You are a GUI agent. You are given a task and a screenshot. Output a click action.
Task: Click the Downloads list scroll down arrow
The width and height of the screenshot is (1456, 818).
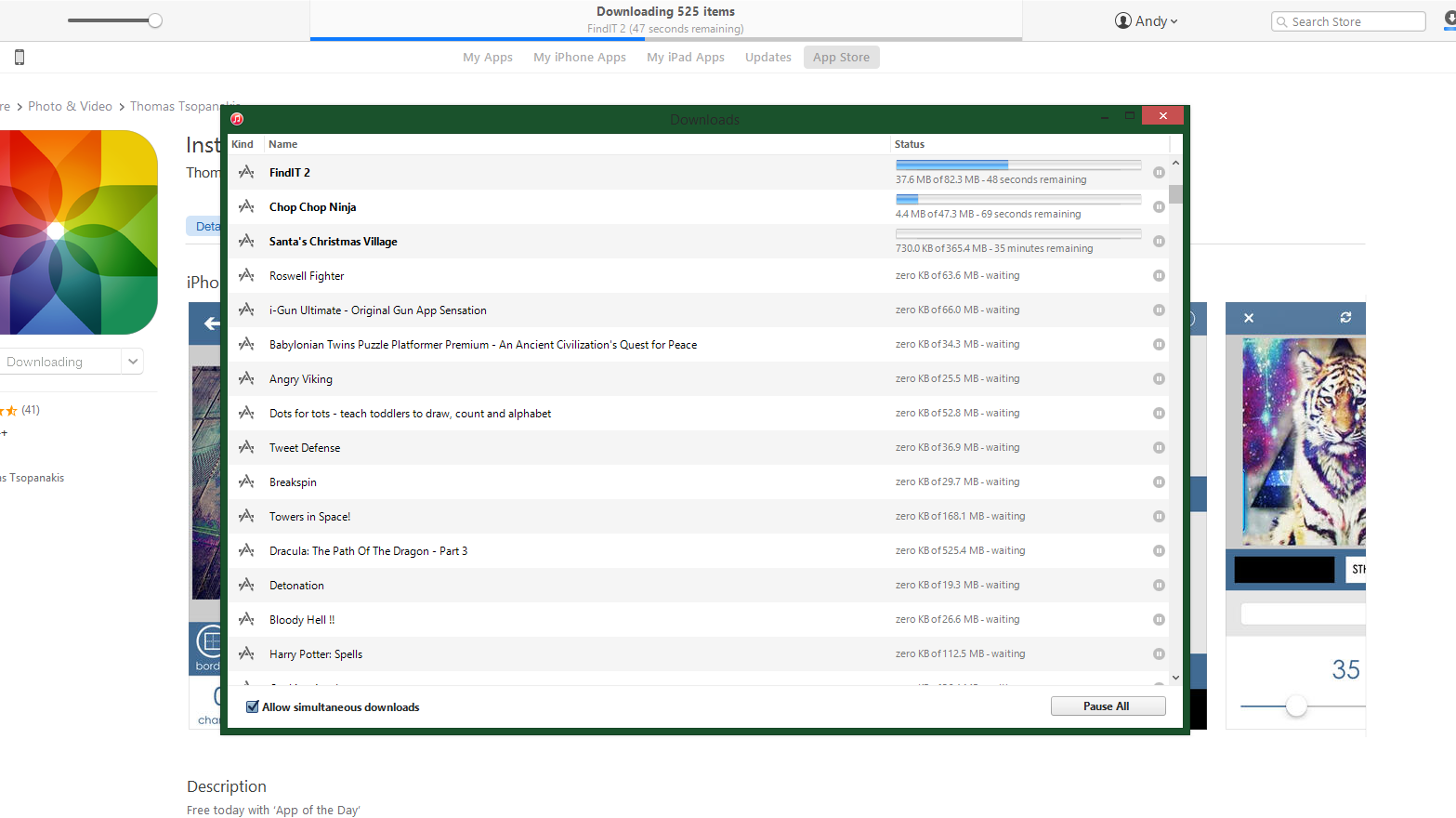tap(1175, 678)
